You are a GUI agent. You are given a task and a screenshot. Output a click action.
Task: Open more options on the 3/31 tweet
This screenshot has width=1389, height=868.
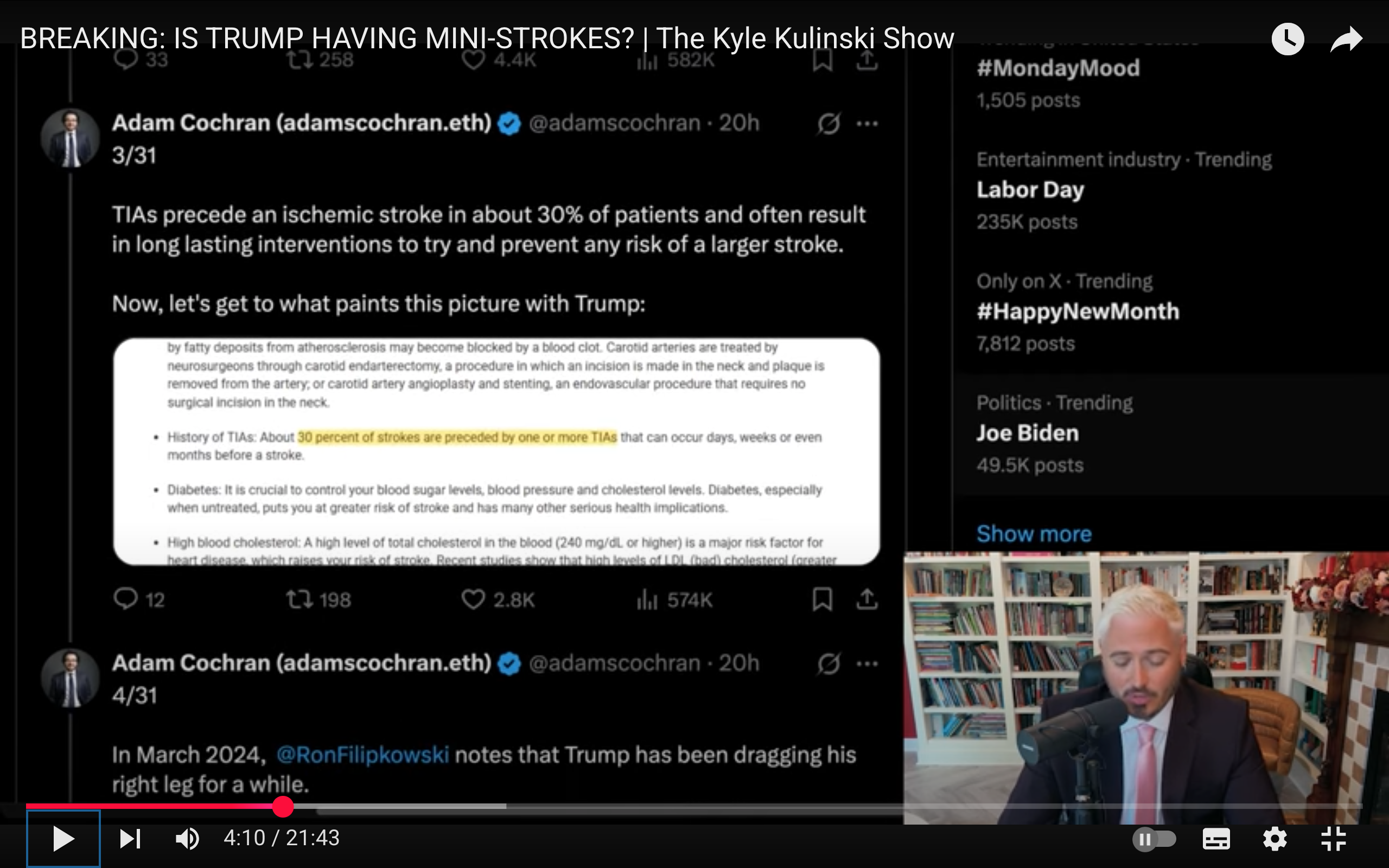coord(866,124)
